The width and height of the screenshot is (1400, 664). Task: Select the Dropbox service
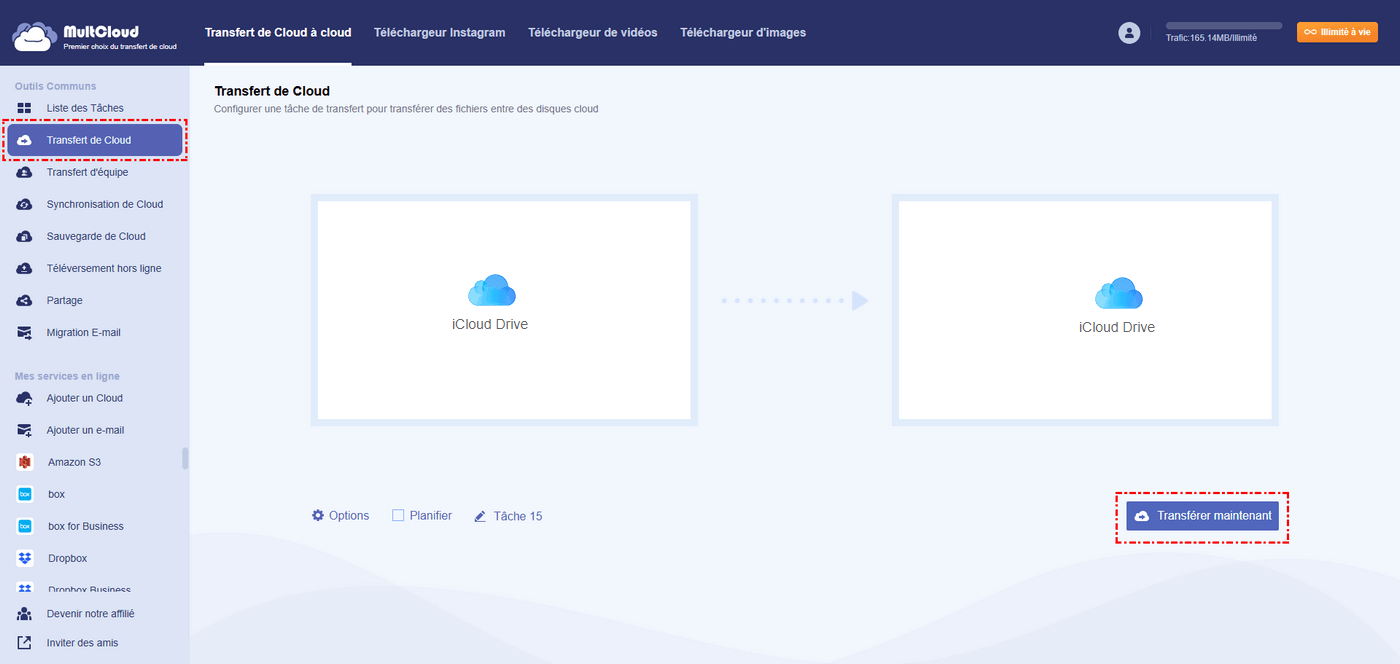coord(67,558)
